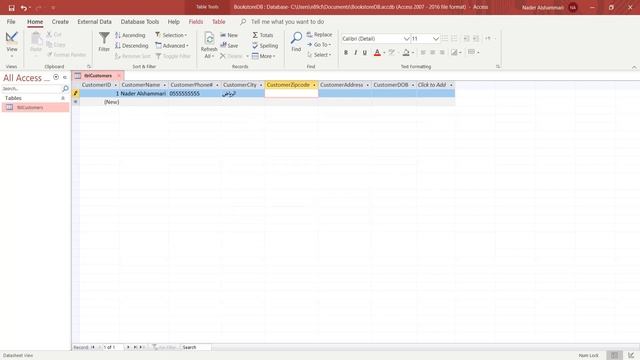Open the View button in Views group
Viewport: 640px width, 360px height.
click(x=11, y=44)
